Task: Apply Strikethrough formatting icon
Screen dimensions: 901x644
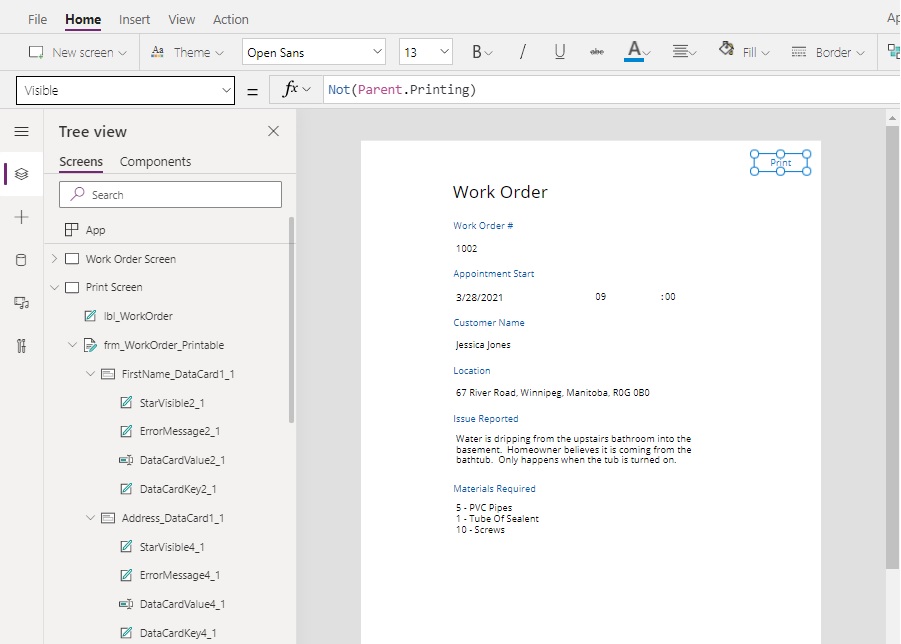Action: point(597,52)
